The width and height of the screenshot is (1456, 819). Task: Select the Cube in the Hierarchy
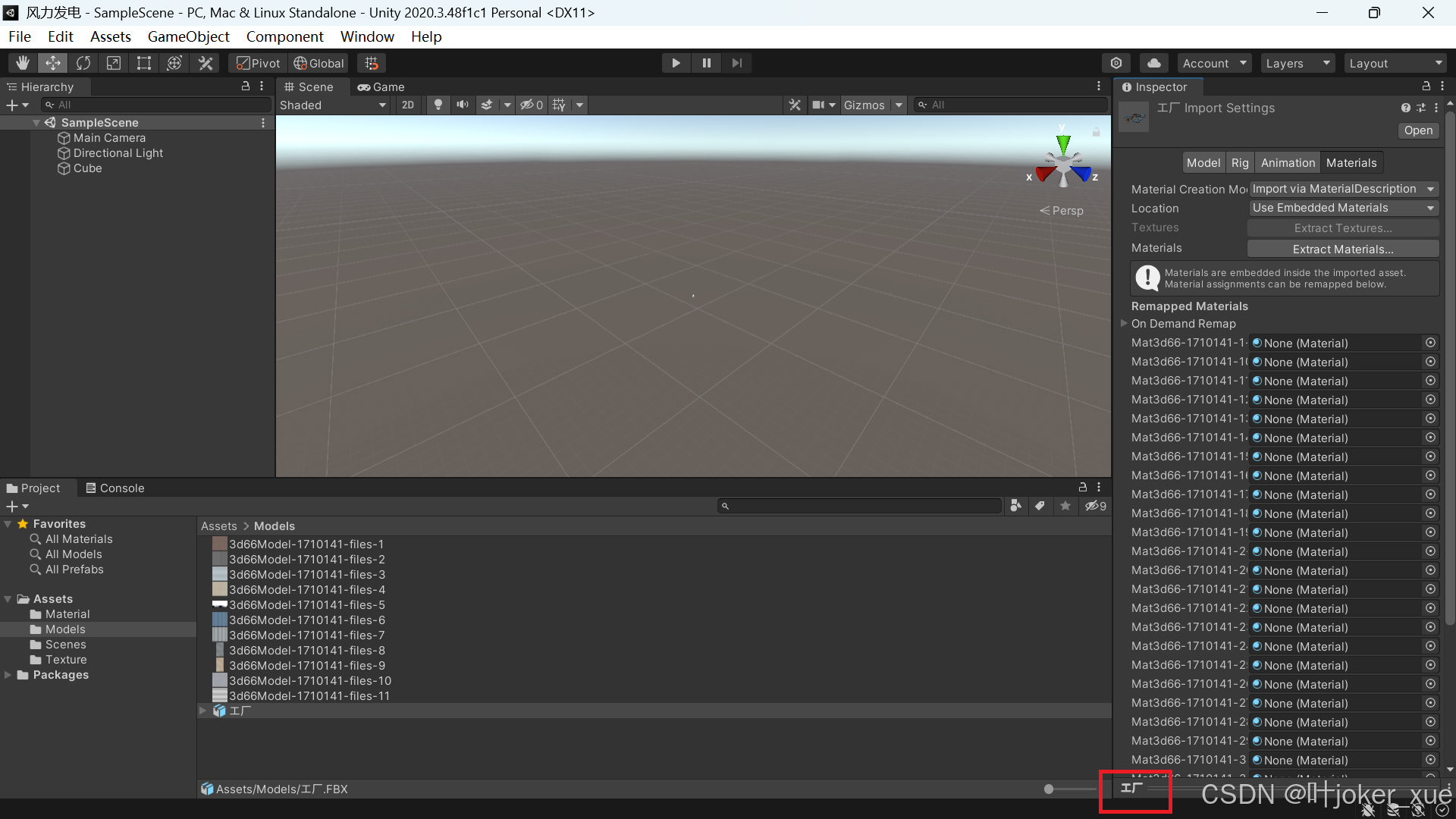coord(86,168)
